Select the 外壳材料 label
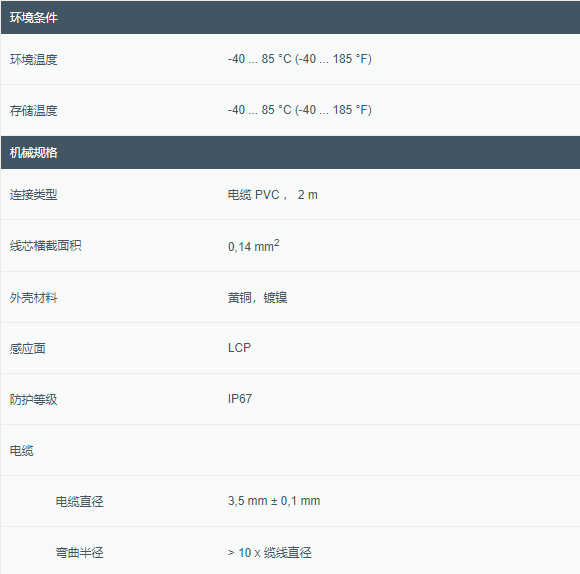This screenshot has height=574, width=580. click(x=34, y=297)
